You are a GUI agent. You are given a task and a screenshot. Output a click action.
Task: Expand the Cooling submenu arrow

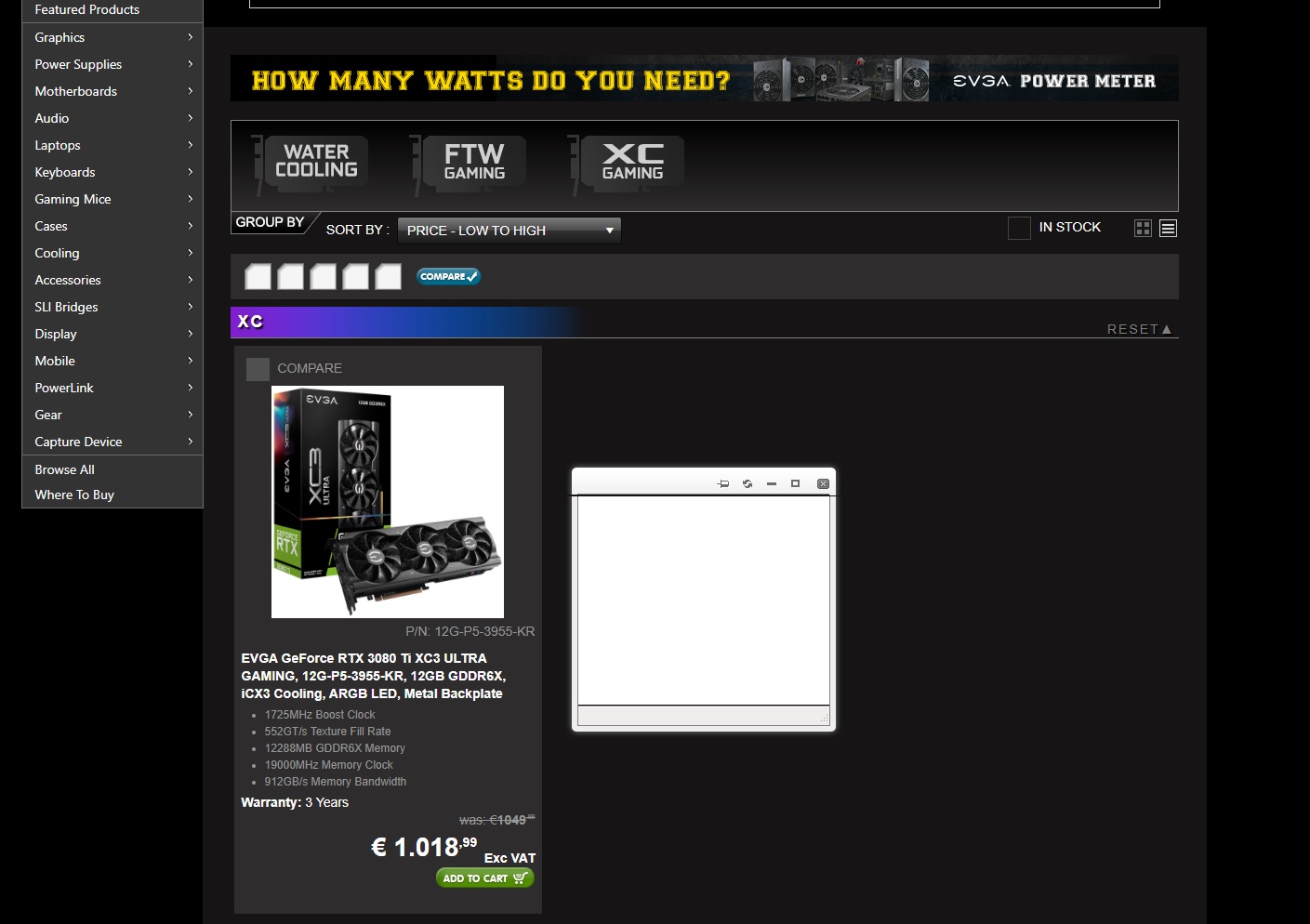190,253
